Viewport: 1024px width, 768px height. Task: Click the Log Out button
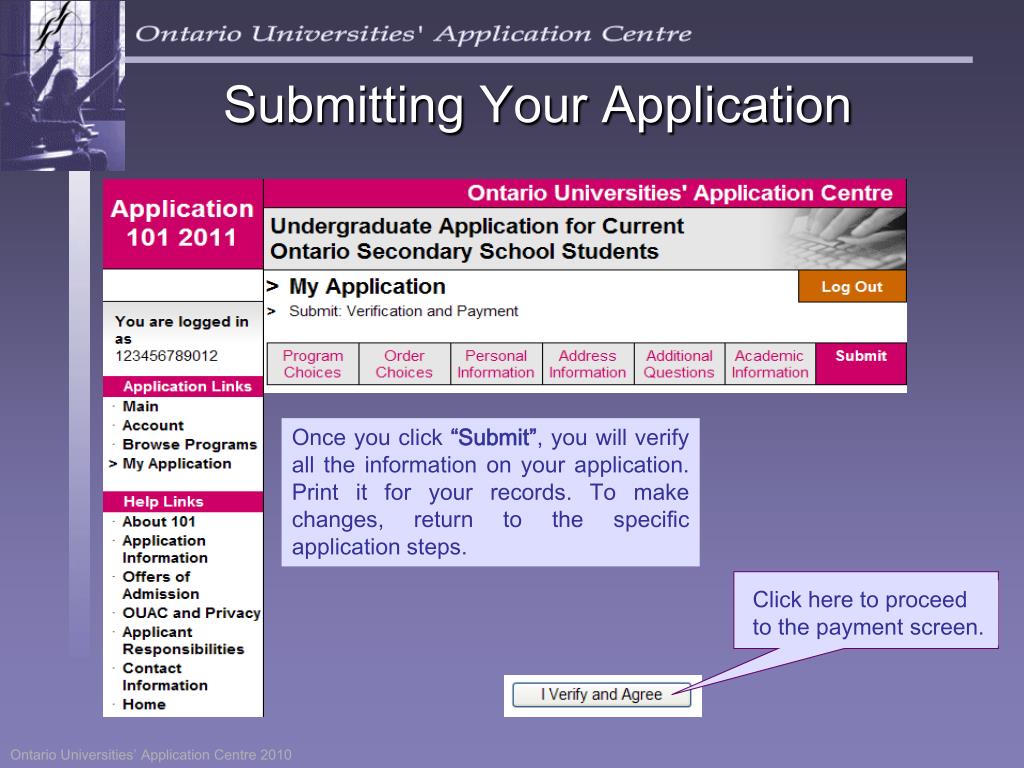pos(852,287)
